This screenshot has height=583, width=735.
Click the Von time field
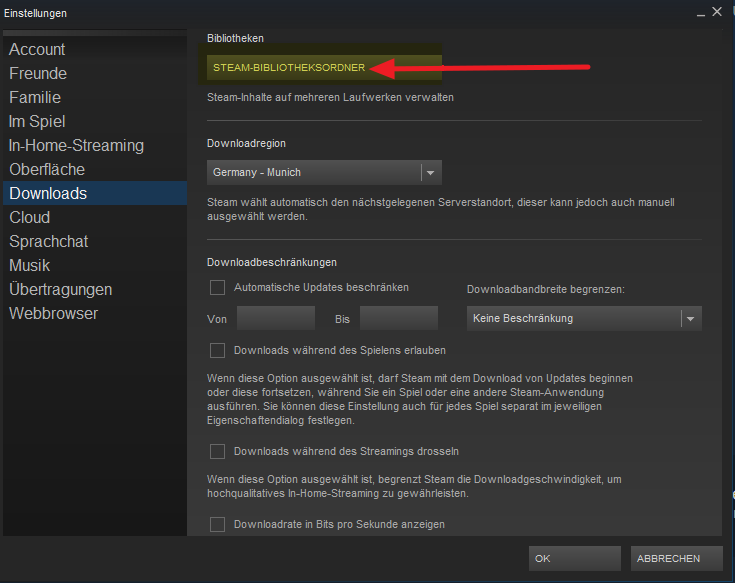(276, 319)
